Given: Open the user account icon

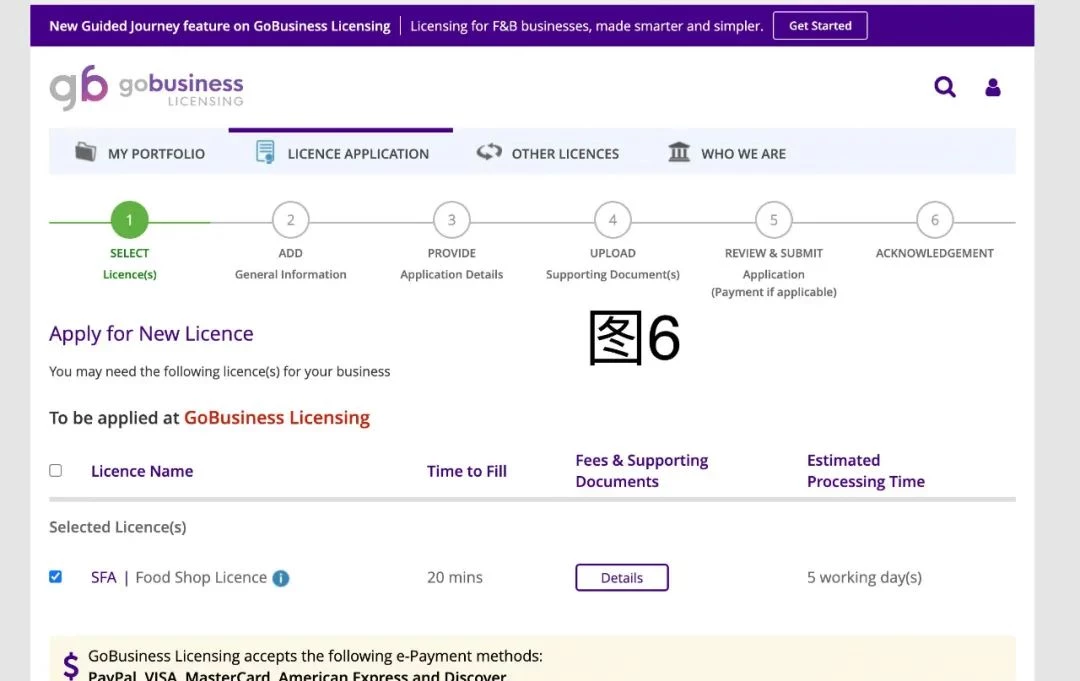Looking at the screenshot, I should pos(993,87).
